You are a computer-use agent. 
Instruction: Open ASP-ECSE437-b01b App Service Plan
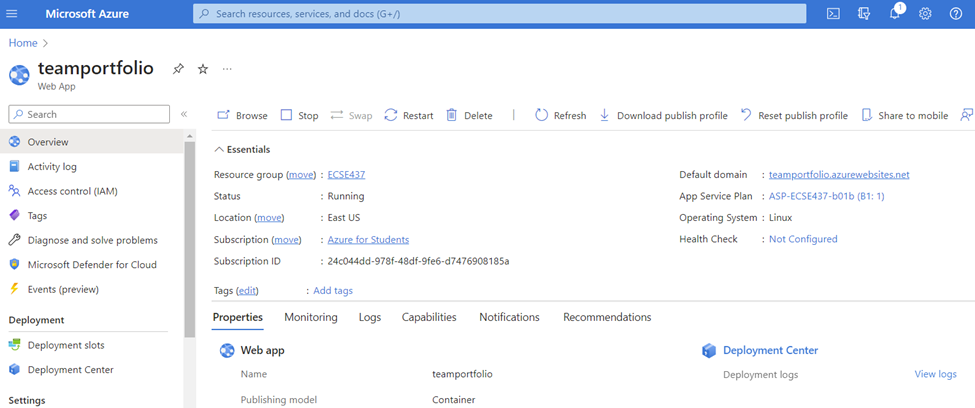pos(826,196)
